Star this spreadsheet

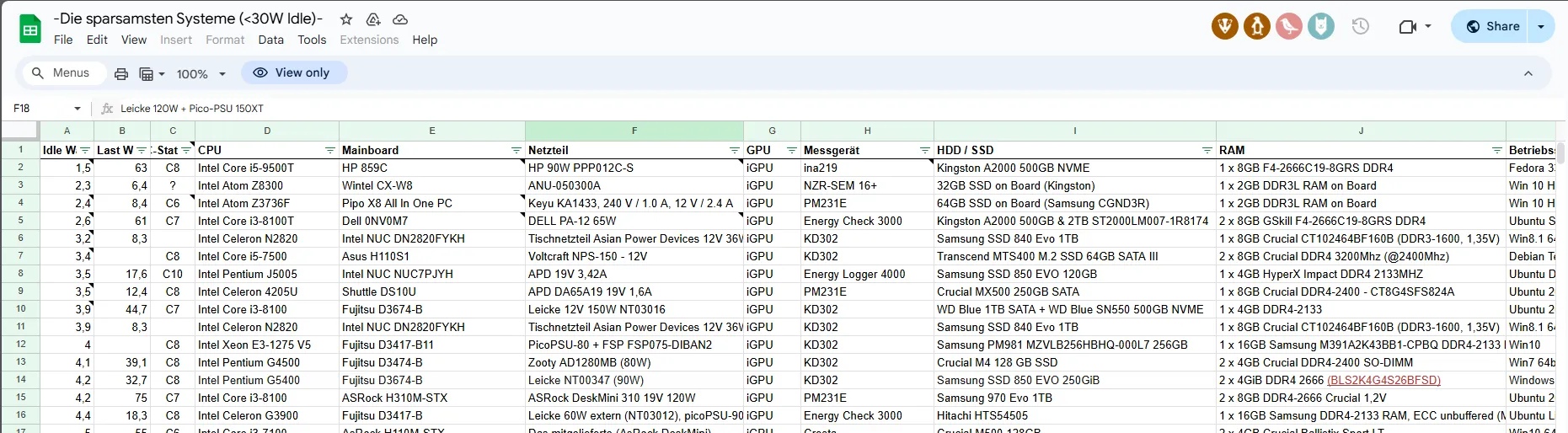tap(346, 19)
